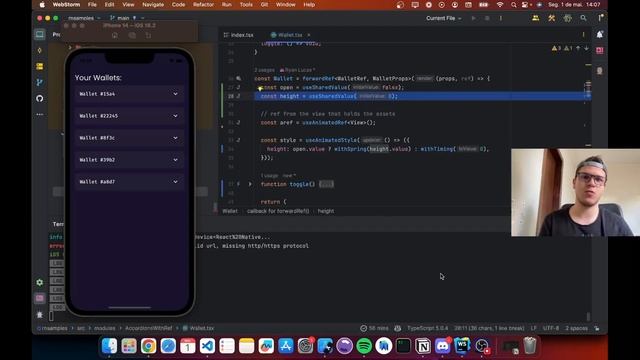The width and height of the screenshot is (640, 360).
Task: Click the Run button in WebStorm toolbar
Action: coord(473,18)
